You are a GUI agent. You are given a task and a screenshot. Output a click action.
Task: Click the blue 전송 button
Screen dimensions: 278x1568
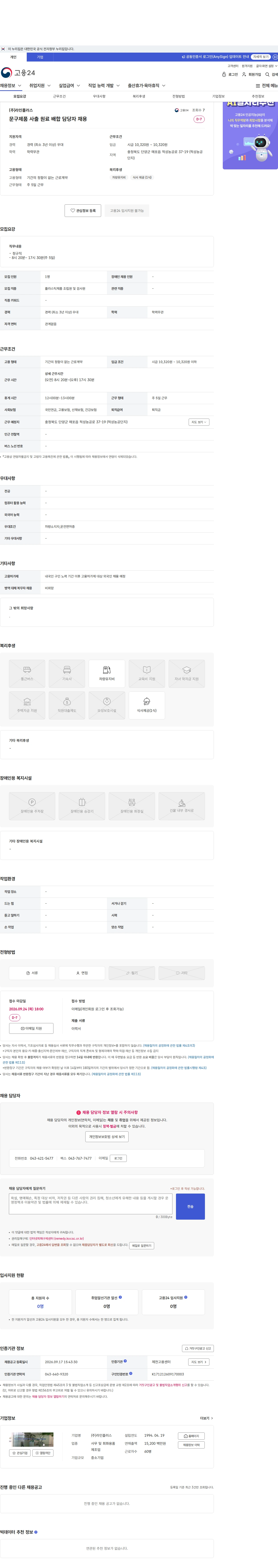point(190,1206)
